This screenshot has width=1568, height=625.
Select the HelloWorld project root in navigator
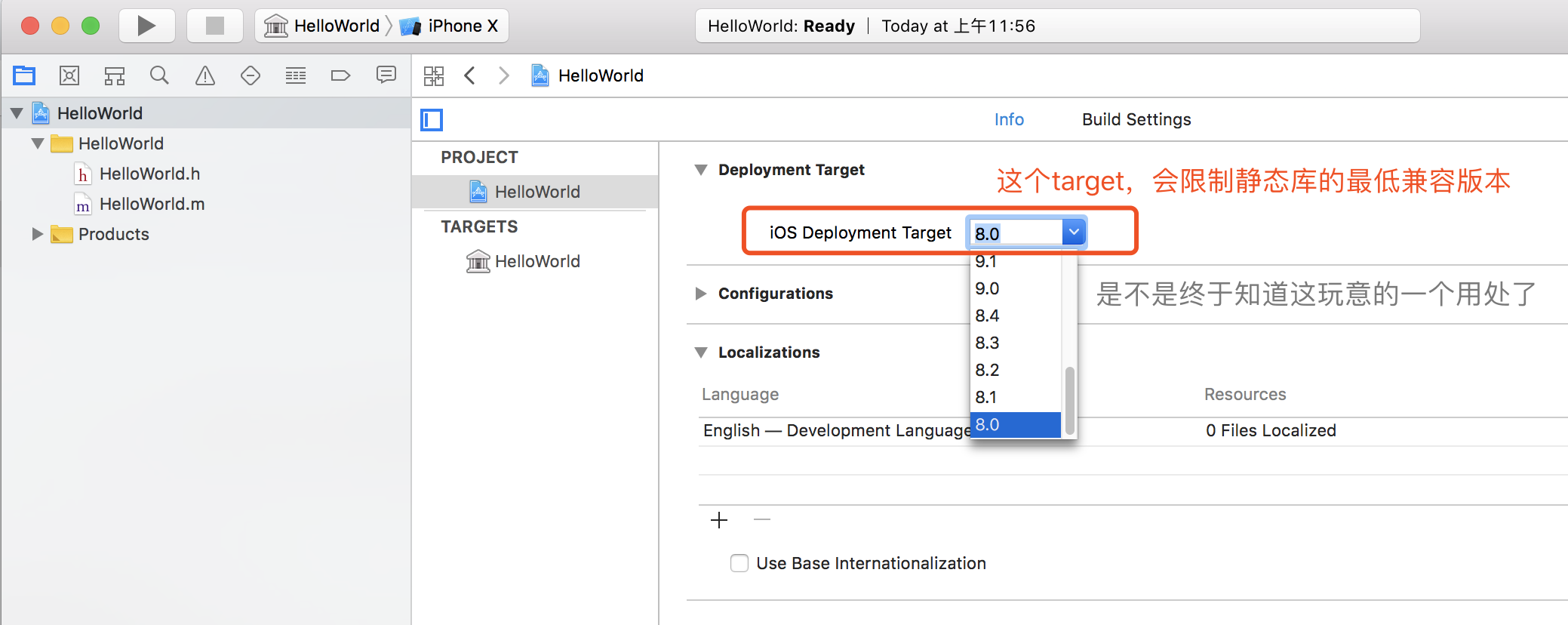pos(206,113)
